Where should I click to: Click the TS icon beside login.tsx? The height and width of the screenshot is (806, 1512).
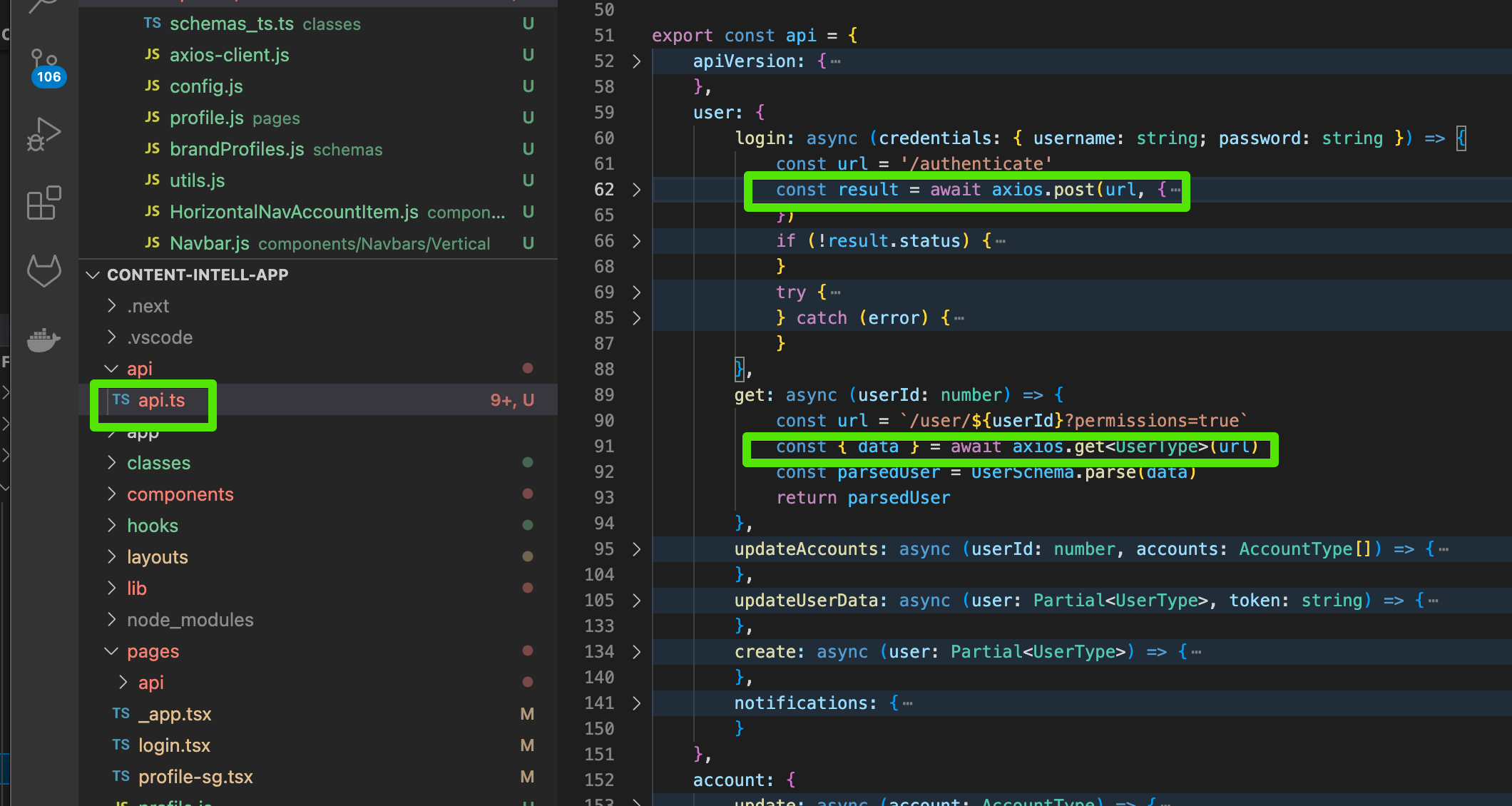click(x=121, y=745)
